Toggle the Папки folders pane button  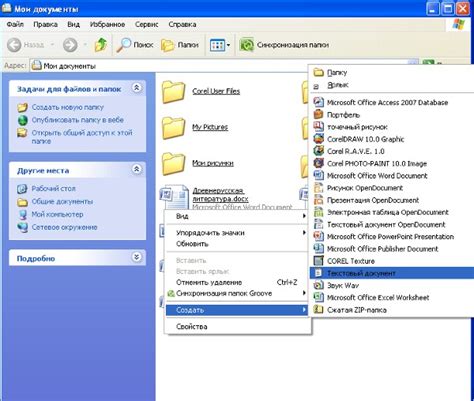[x=180, y=45]
